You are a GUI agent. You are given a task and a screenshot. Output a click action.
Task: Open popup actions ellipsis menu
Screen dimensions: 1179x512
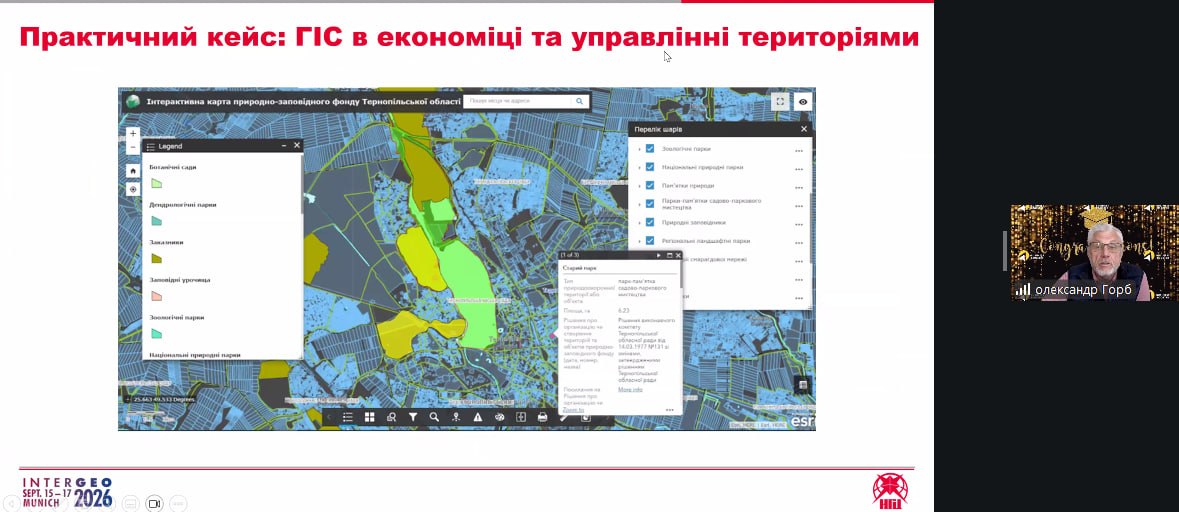(669, 410)
